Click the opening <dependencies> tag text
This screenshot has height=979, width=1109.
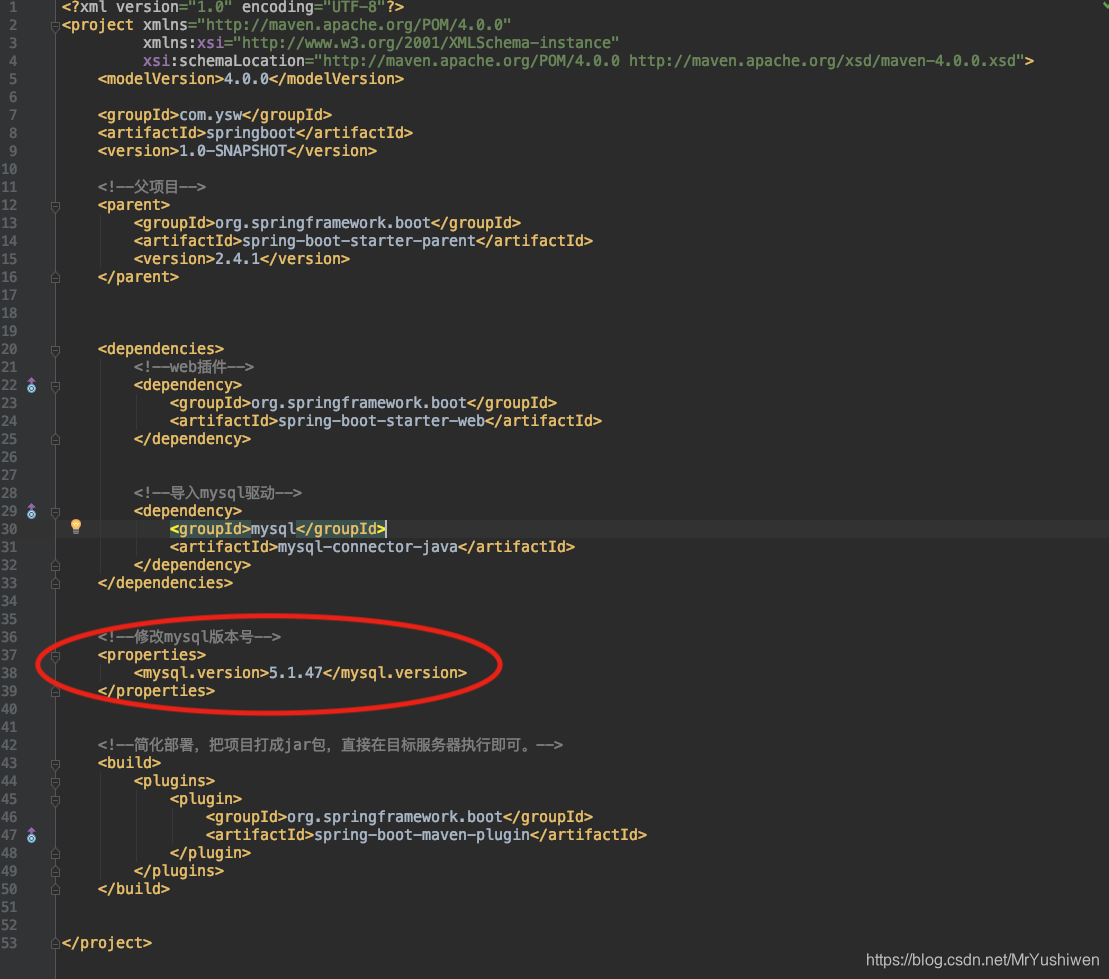coord(161,349)
